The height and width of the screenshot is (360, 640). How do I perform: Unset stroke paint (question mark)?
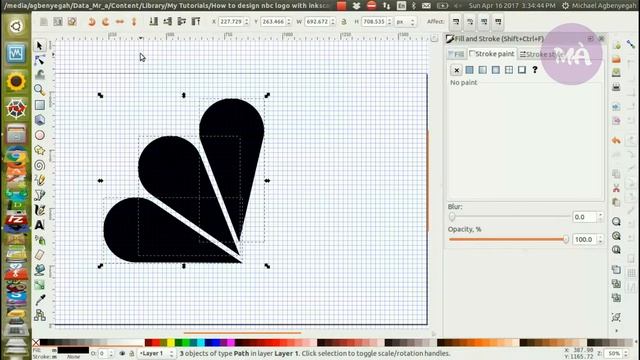[535, 70]
